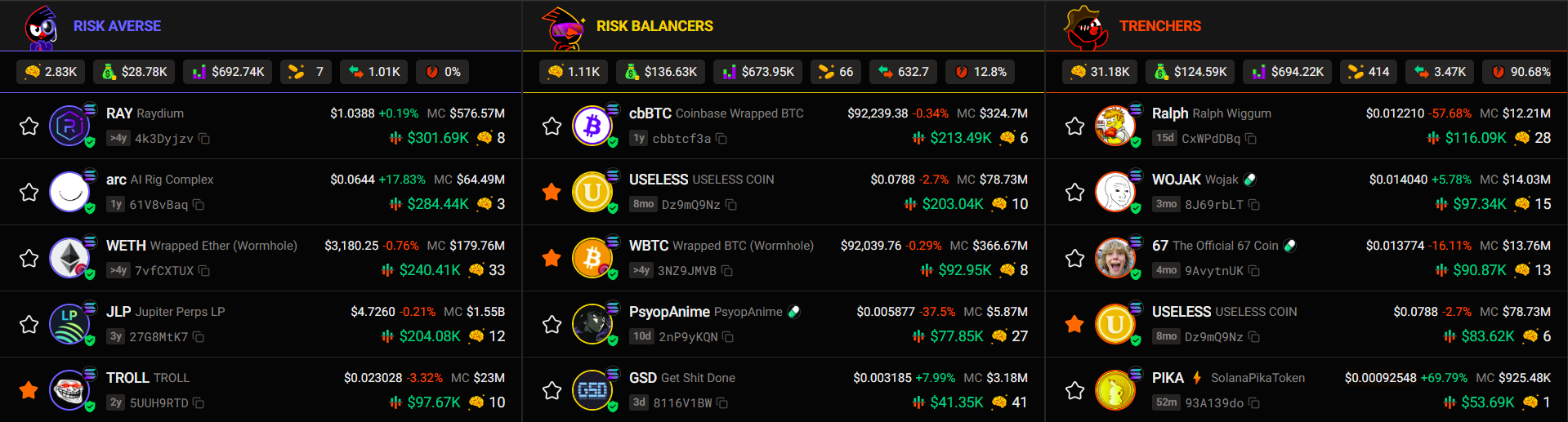Open the PIKA token avatar
This screenshot has width=1568, height=422.
[1115, 390]
